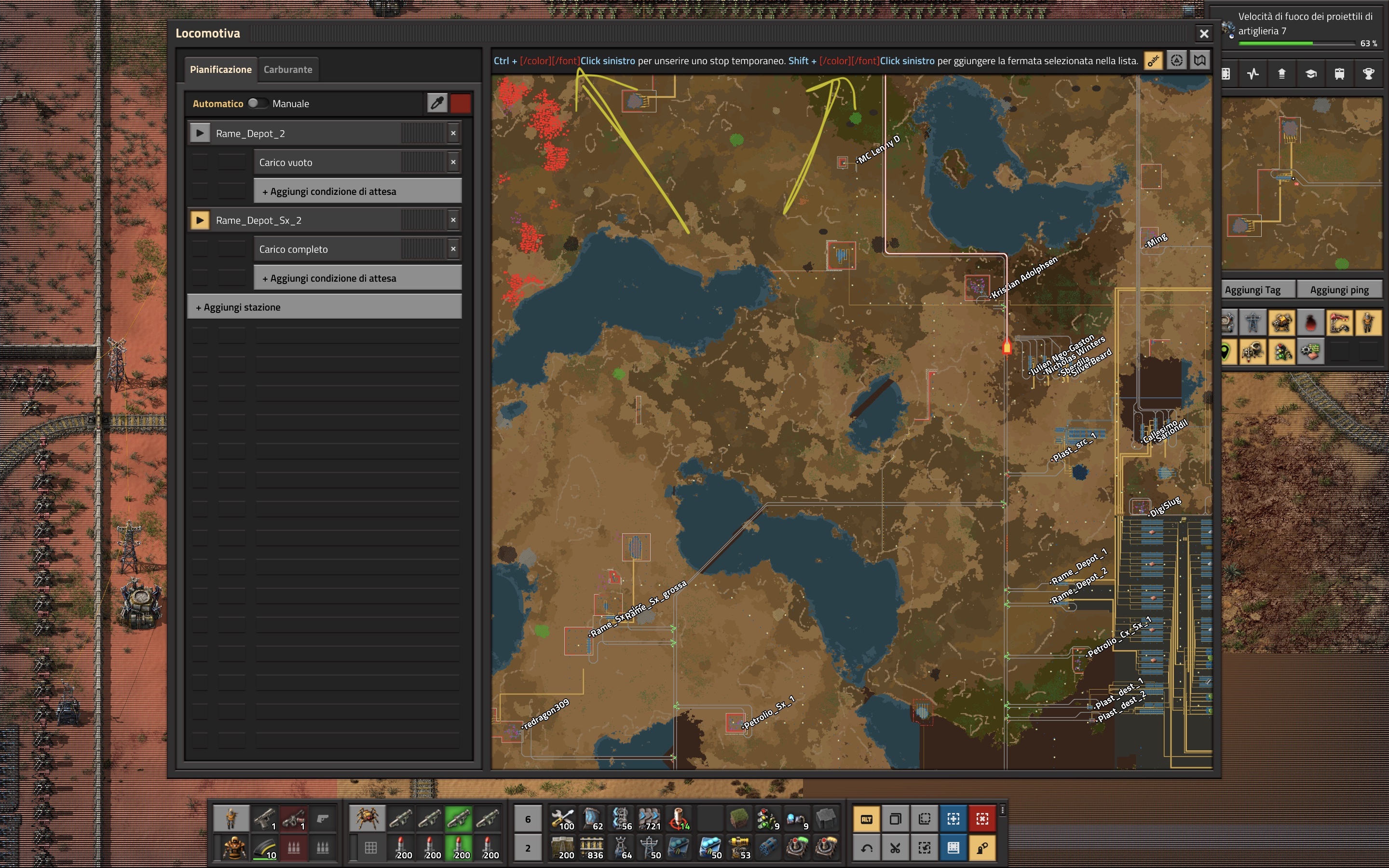Select the cliff explosives quickbar item
This screenshot has height=868, width=1389.
click(768, 847)
